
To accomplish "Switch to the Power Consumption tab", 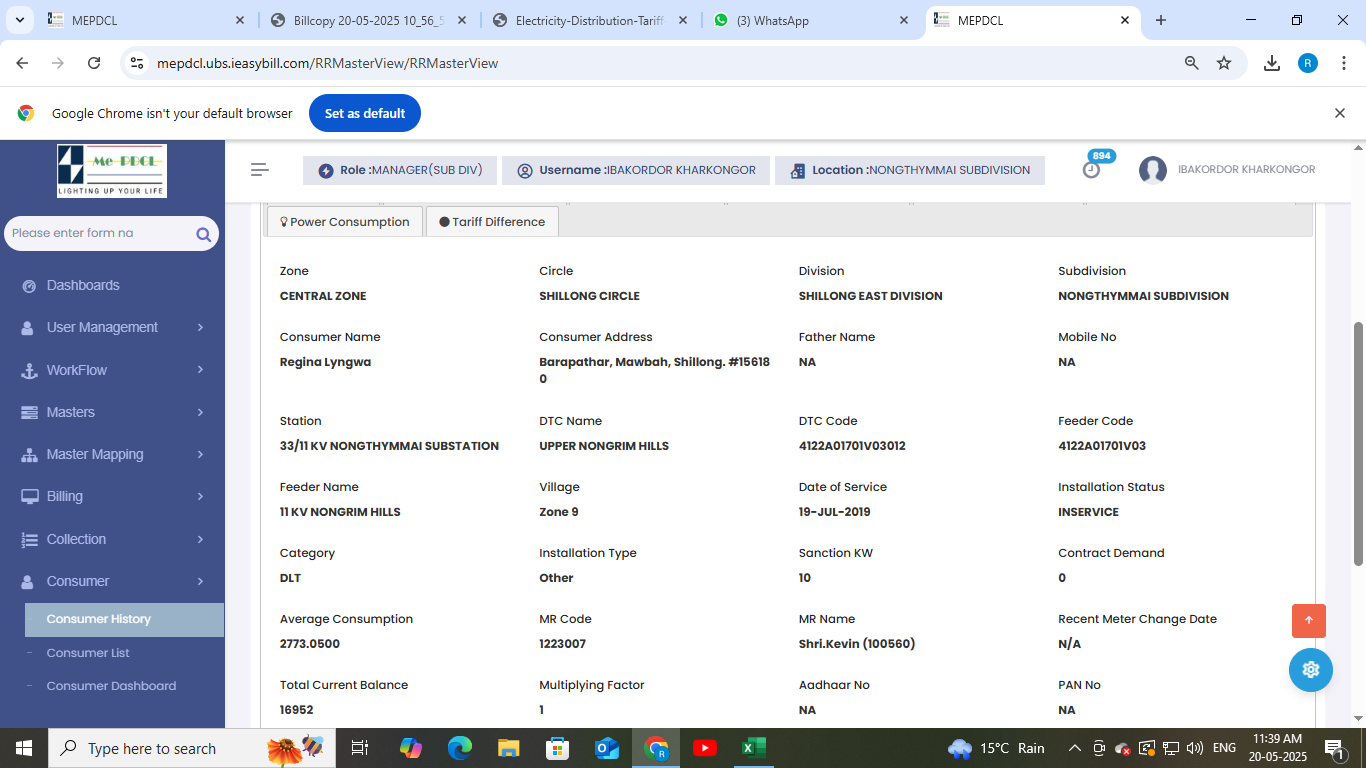I will [345, 222].
